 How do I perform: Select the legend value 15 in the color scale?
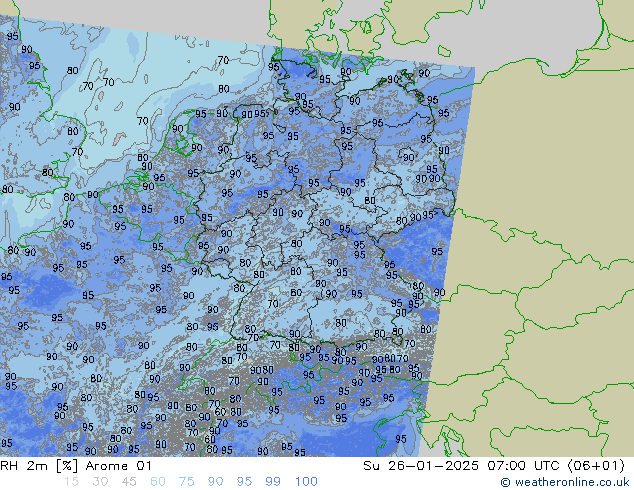pyautogui.click(x=71, y=482)
